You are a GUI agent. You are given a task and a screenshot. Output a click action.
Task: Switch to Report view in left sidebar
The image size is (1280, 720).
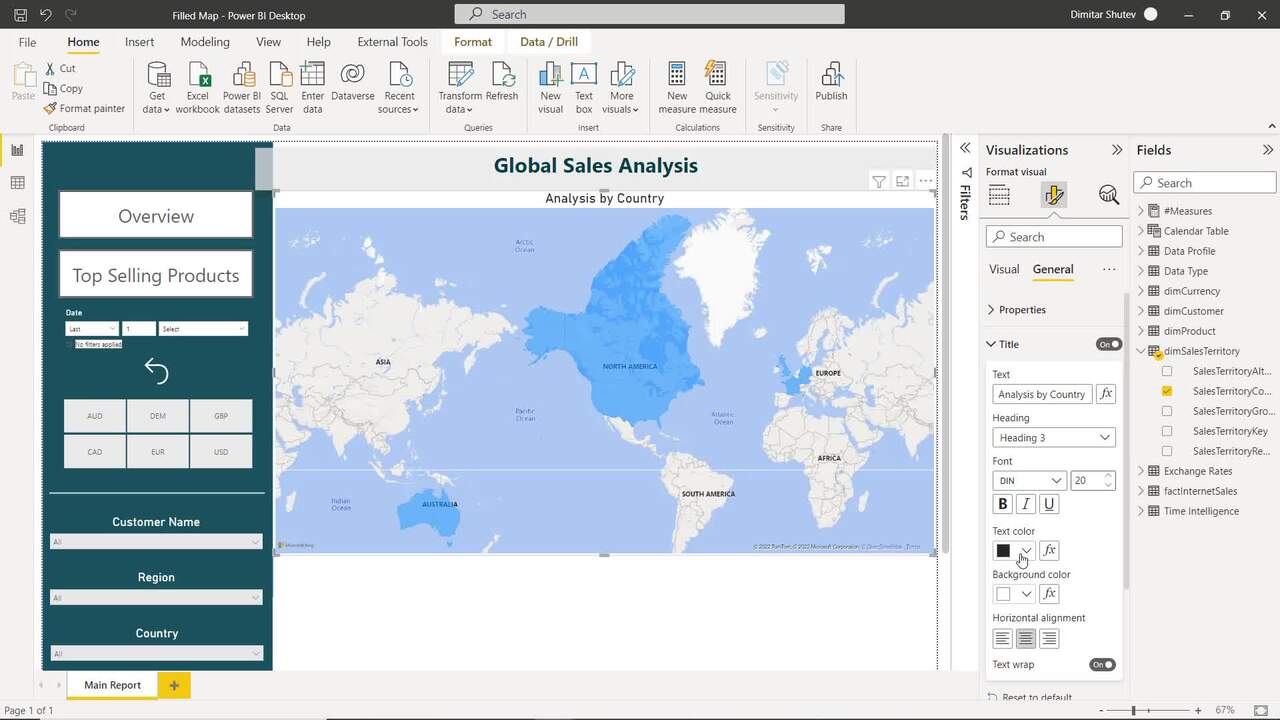tap(17, 150)
